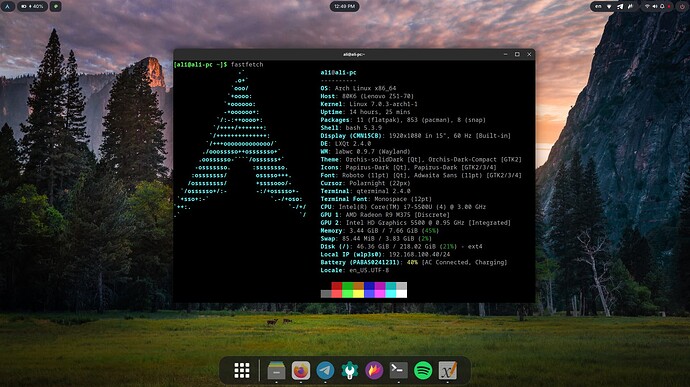The height and width of the screenshot is (387, 690).
Task: Click the flame tray icon in top panel
Action: [631, 6]
